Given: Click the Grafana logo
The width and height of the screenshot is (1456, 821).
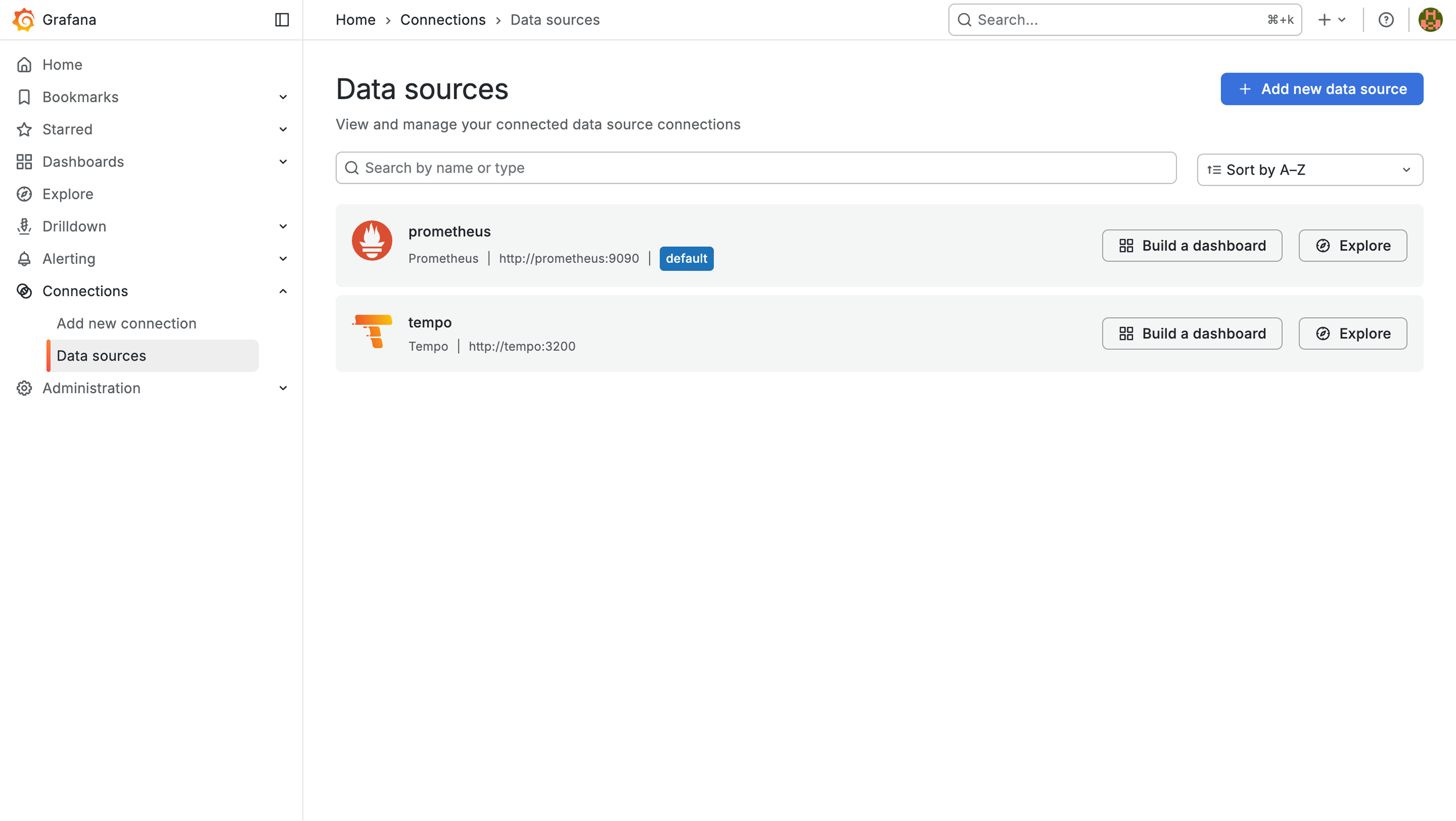Looking at the screenshot, I should point(24,19).
